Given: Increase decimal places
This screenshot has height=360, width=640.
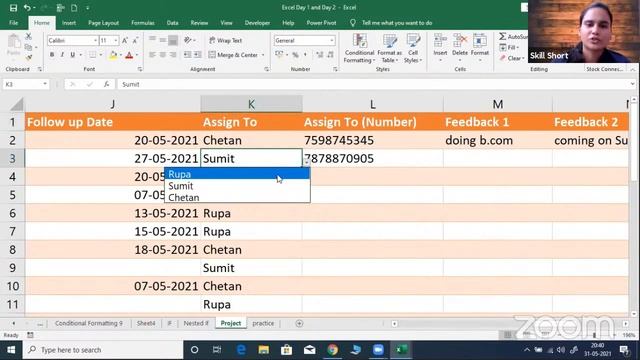Looking at the screenshot, I should [320, 55].
